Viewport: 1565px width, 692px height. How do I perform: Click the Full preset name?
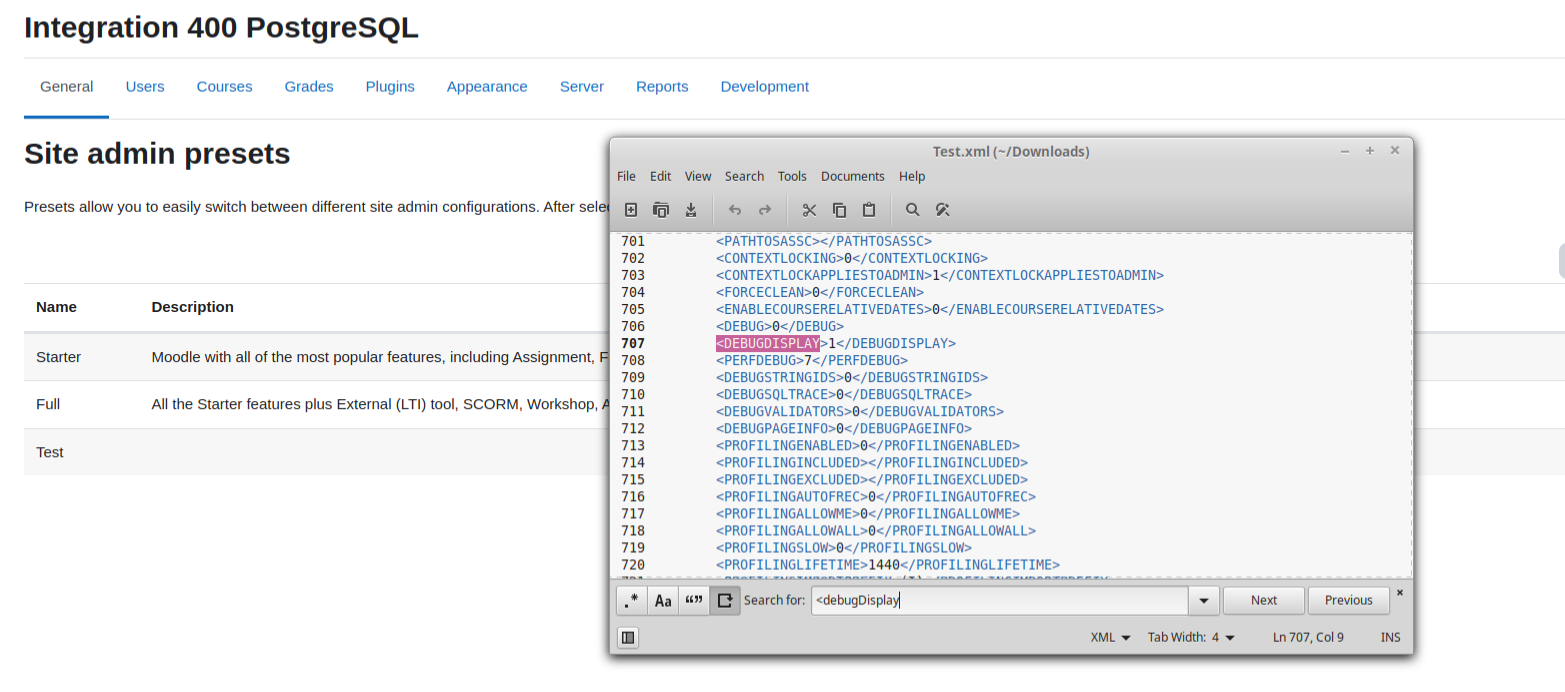click(48, 405)
